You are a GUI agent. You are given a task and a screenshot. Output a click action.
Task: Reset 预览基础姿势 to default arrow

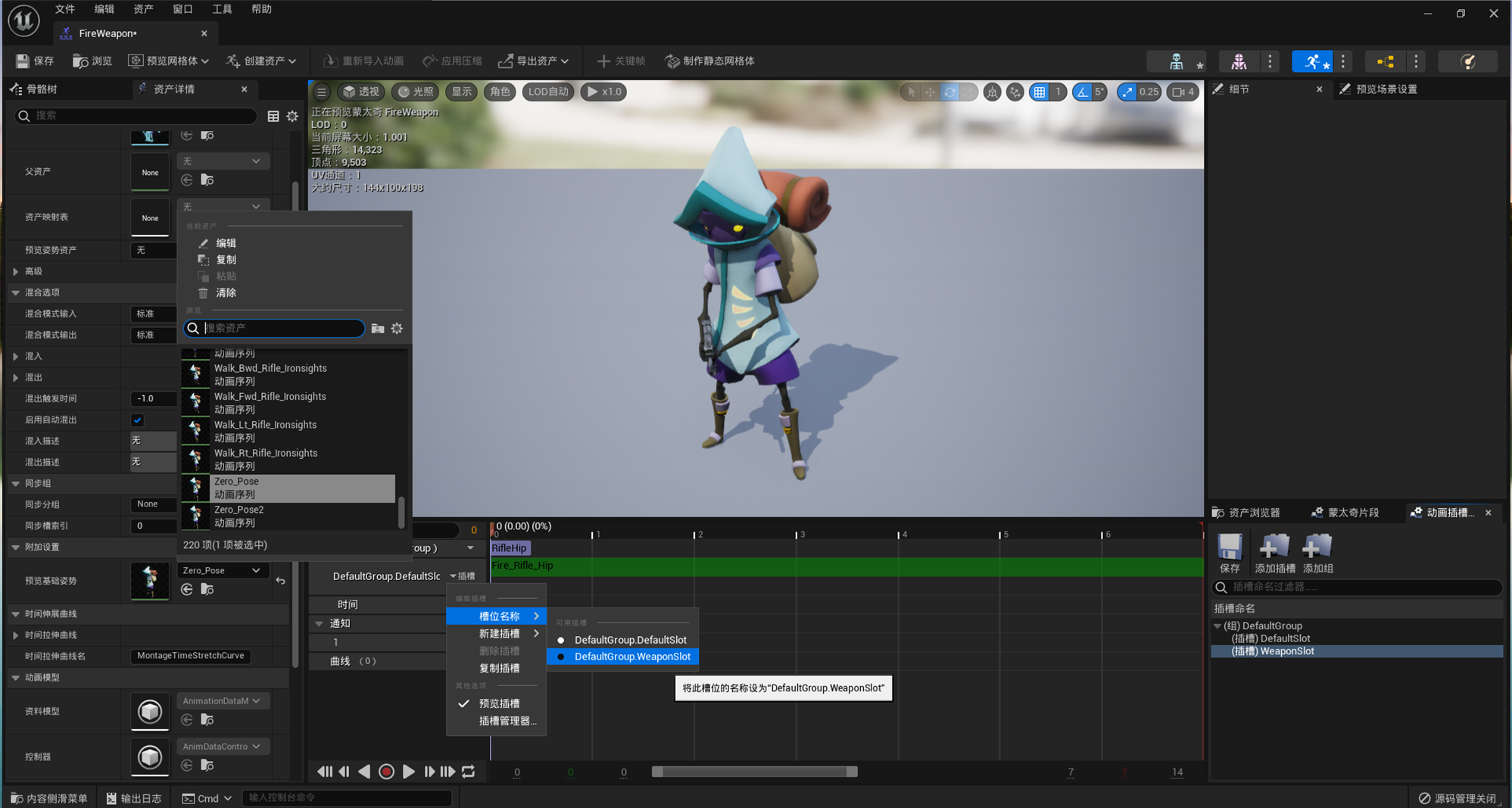[x=281, y=581]
